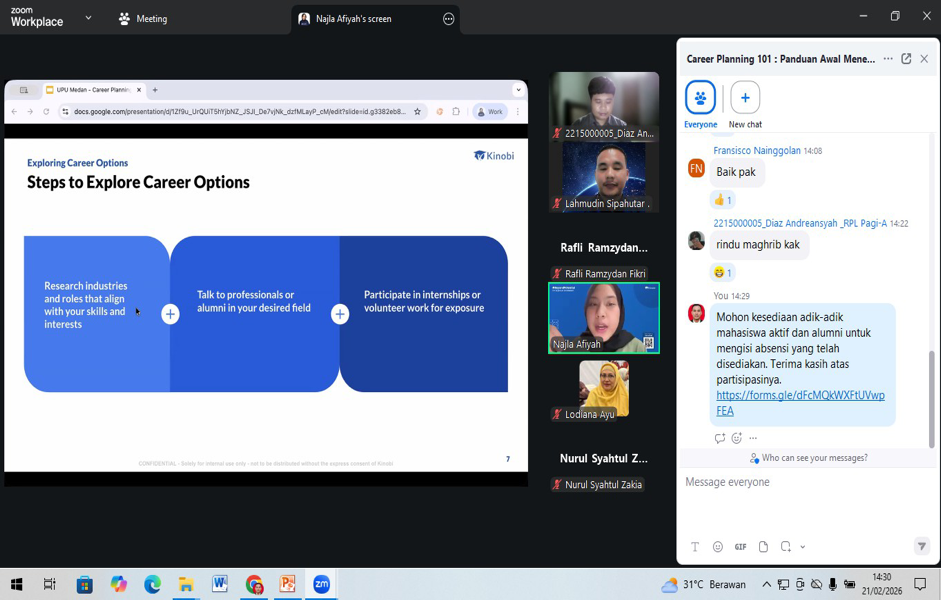Switch to the Meeting tab

click(x=143, y=19)
